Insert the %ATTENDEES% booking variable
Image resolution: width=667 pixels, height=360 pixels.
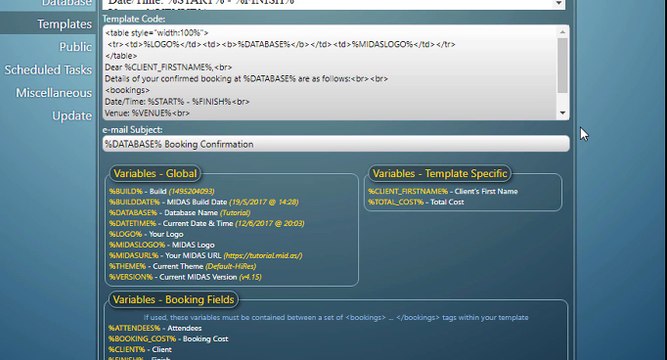coord(134,328)
